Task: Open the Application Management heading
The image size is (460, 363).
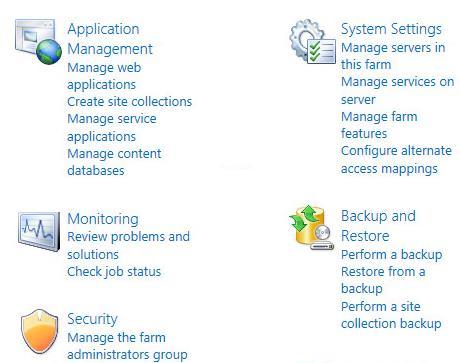Action: 110,39
